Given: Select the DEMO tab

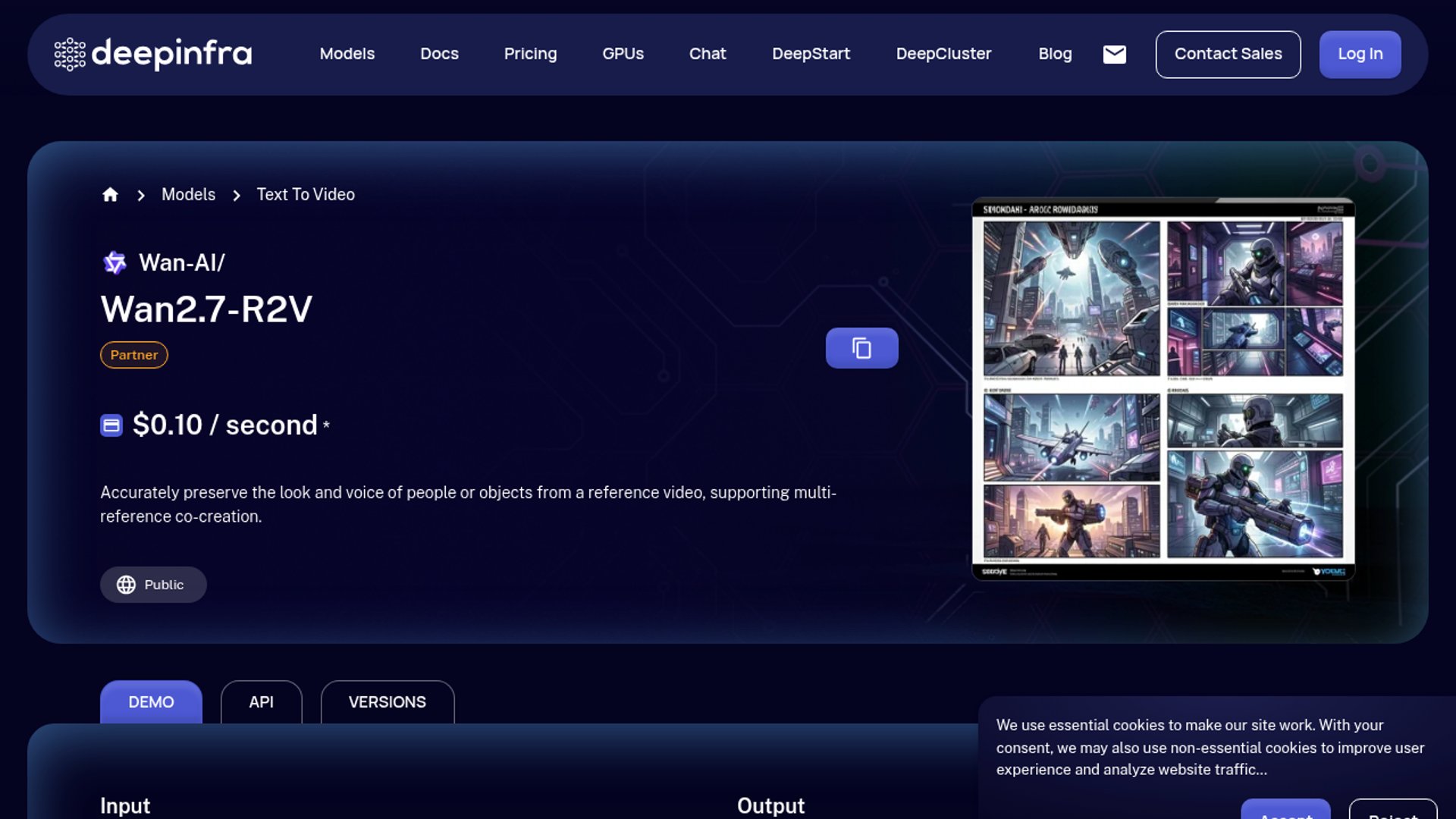Looking at the screenshot, I should click(x=151, y=702).
